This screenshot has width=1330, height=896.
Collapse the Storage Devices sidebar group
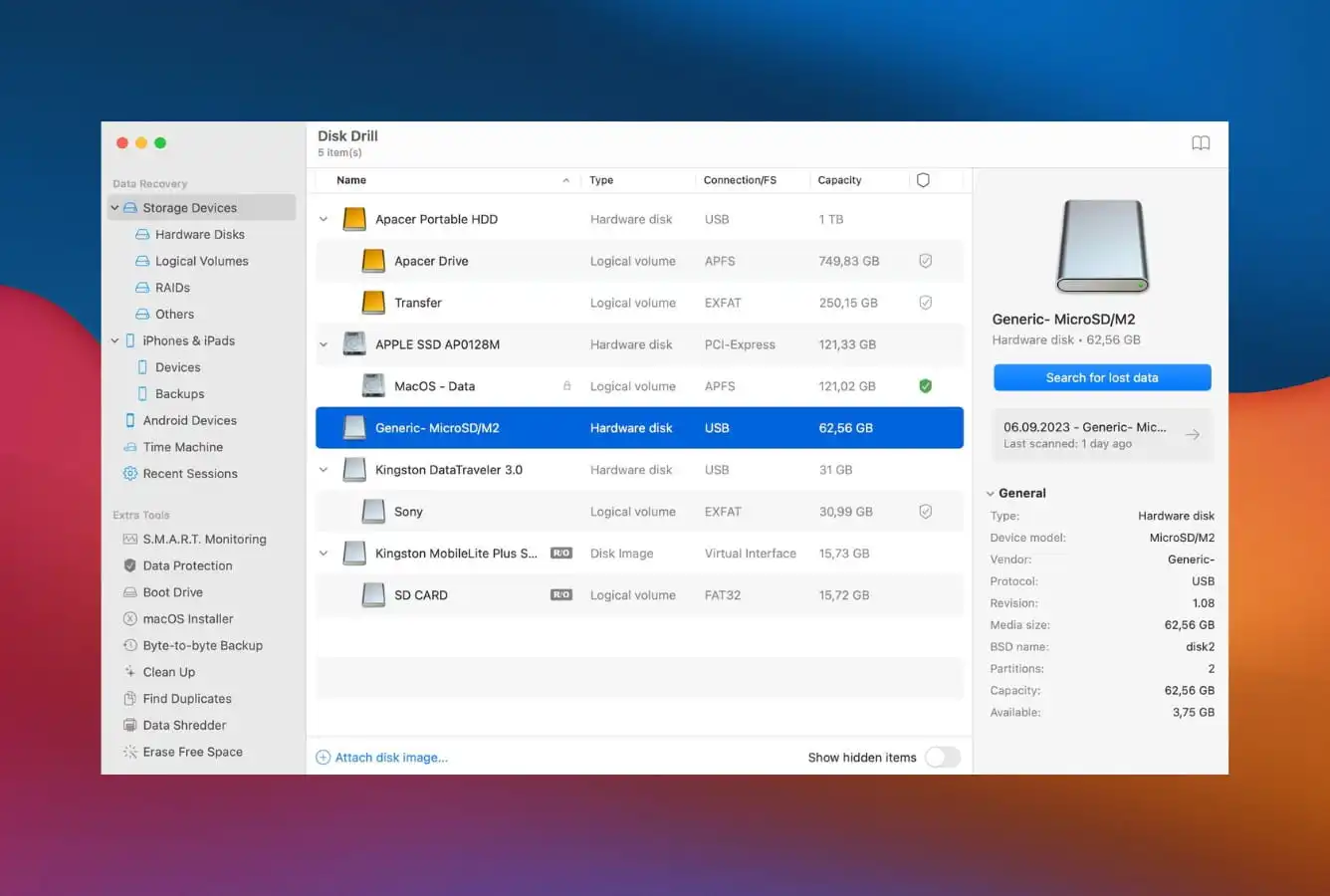(114, 208)
